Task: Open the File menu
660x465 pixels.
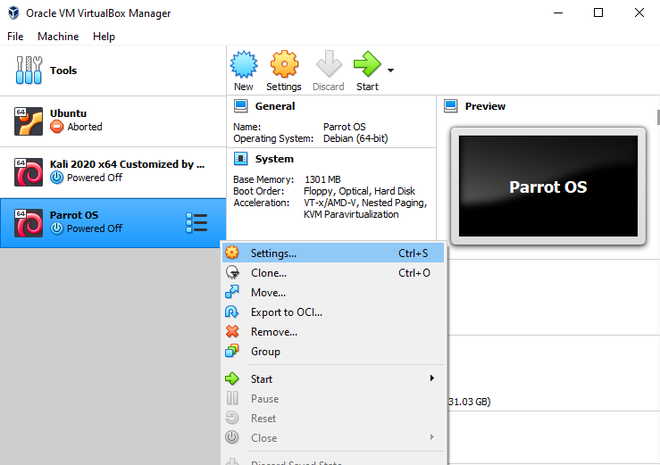Action: (x=15, y=37)
